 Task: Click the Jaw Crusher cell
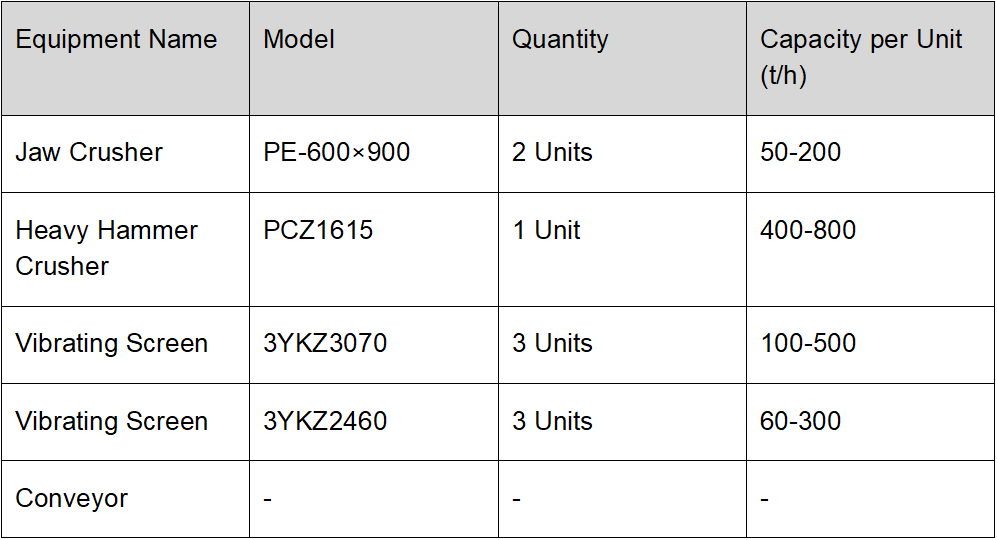pyautogui.click(x=125, y=154)
